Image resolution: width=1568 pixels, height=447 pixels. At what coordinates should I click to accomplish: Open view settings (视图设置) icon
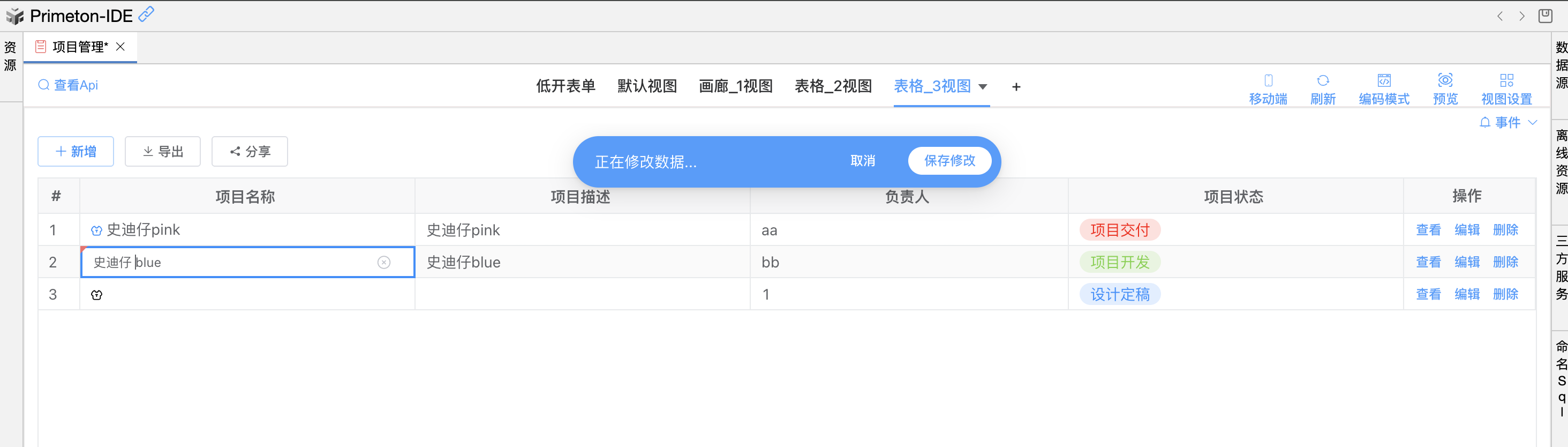click(x=1506, y=80)
